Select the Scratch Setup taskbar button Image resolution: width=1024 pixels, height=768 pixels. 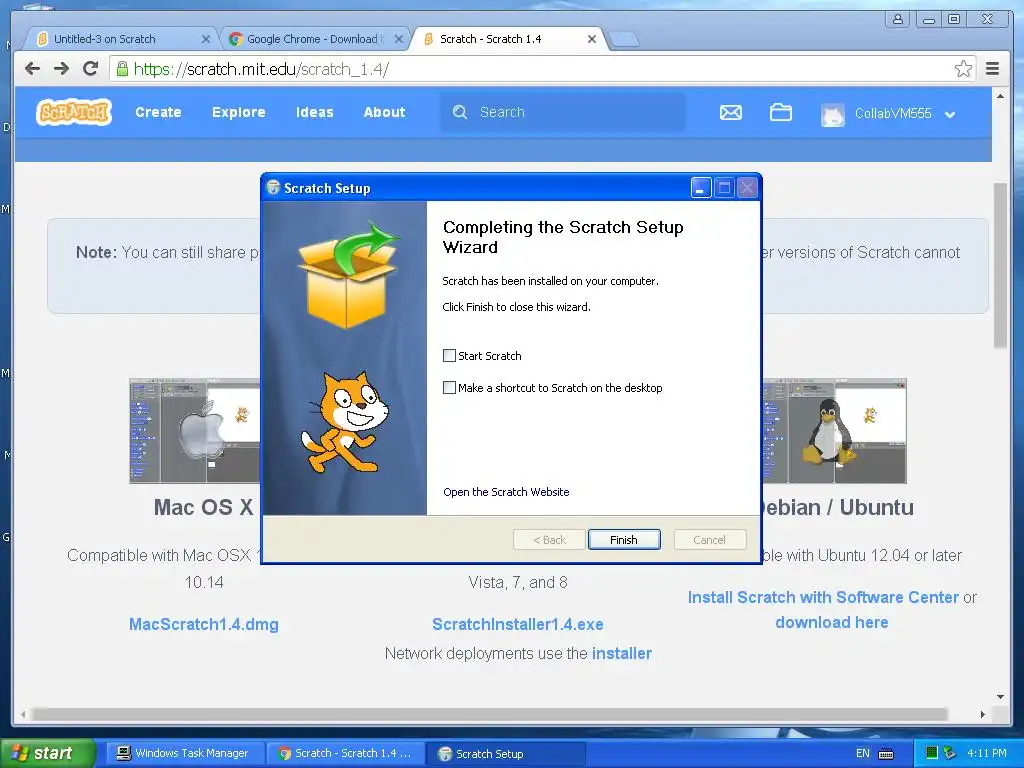(506, 754)
